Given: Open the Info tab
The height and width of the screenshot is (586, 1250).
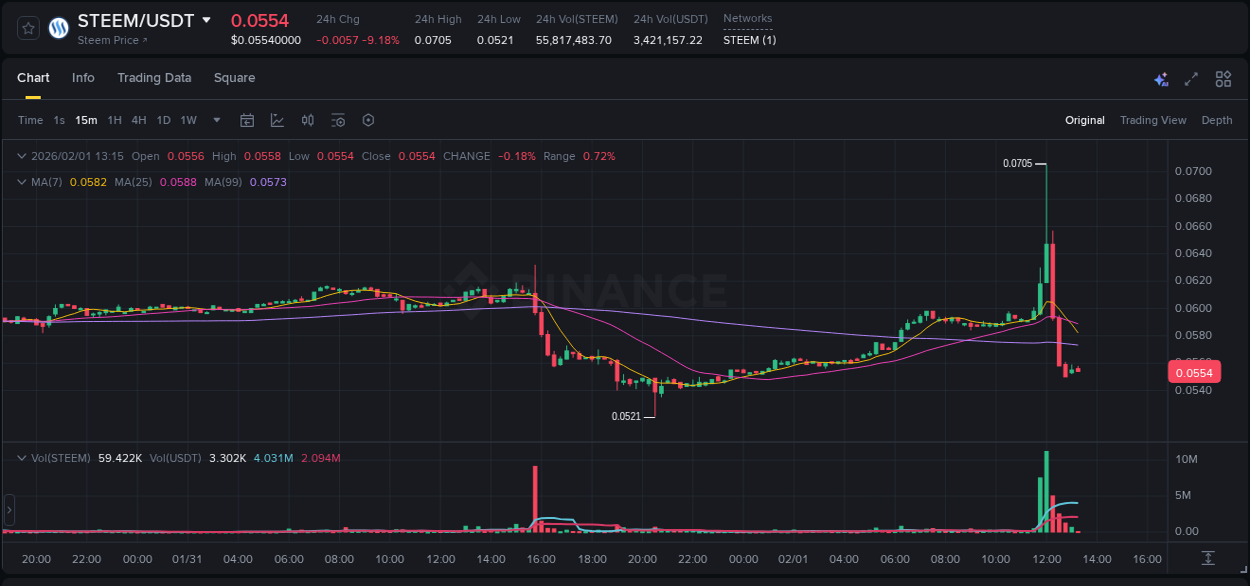Looking at the screenshot, I should 83,78.
